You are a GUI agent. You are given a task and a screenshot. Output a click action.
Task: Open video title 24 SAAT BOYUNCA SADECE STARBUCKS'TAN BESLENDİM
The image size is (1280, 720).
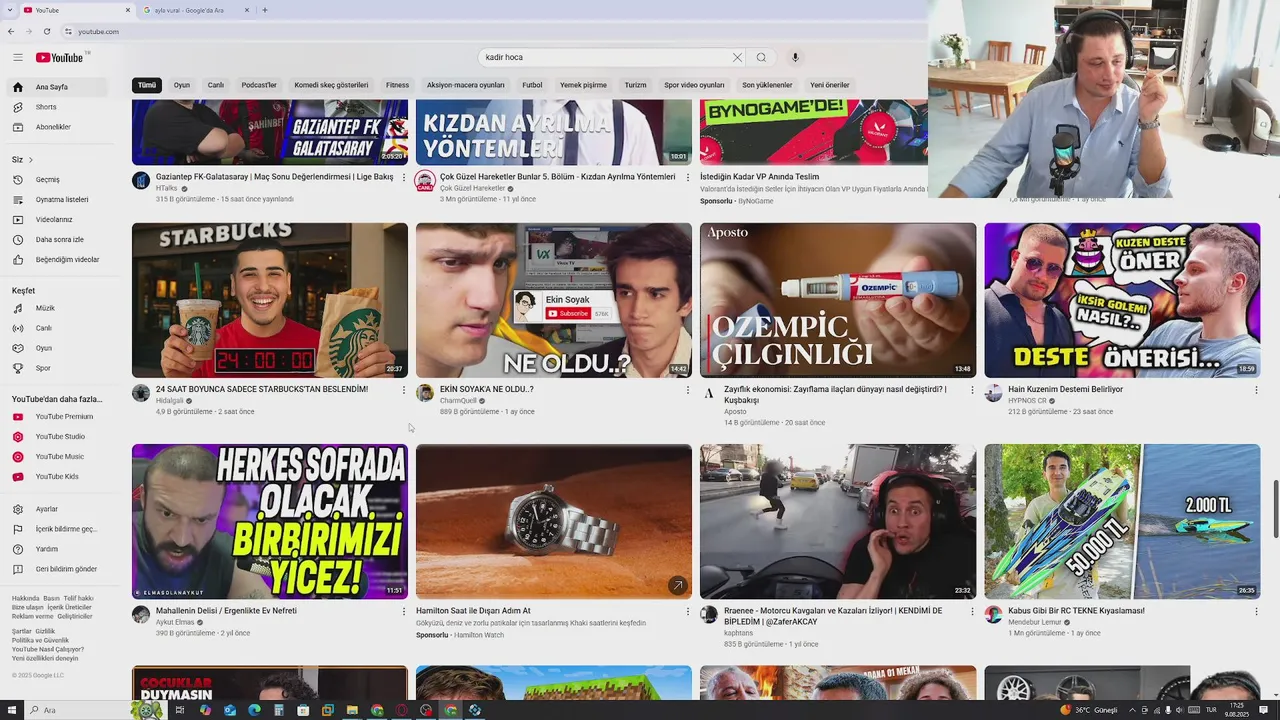point(262,389)
